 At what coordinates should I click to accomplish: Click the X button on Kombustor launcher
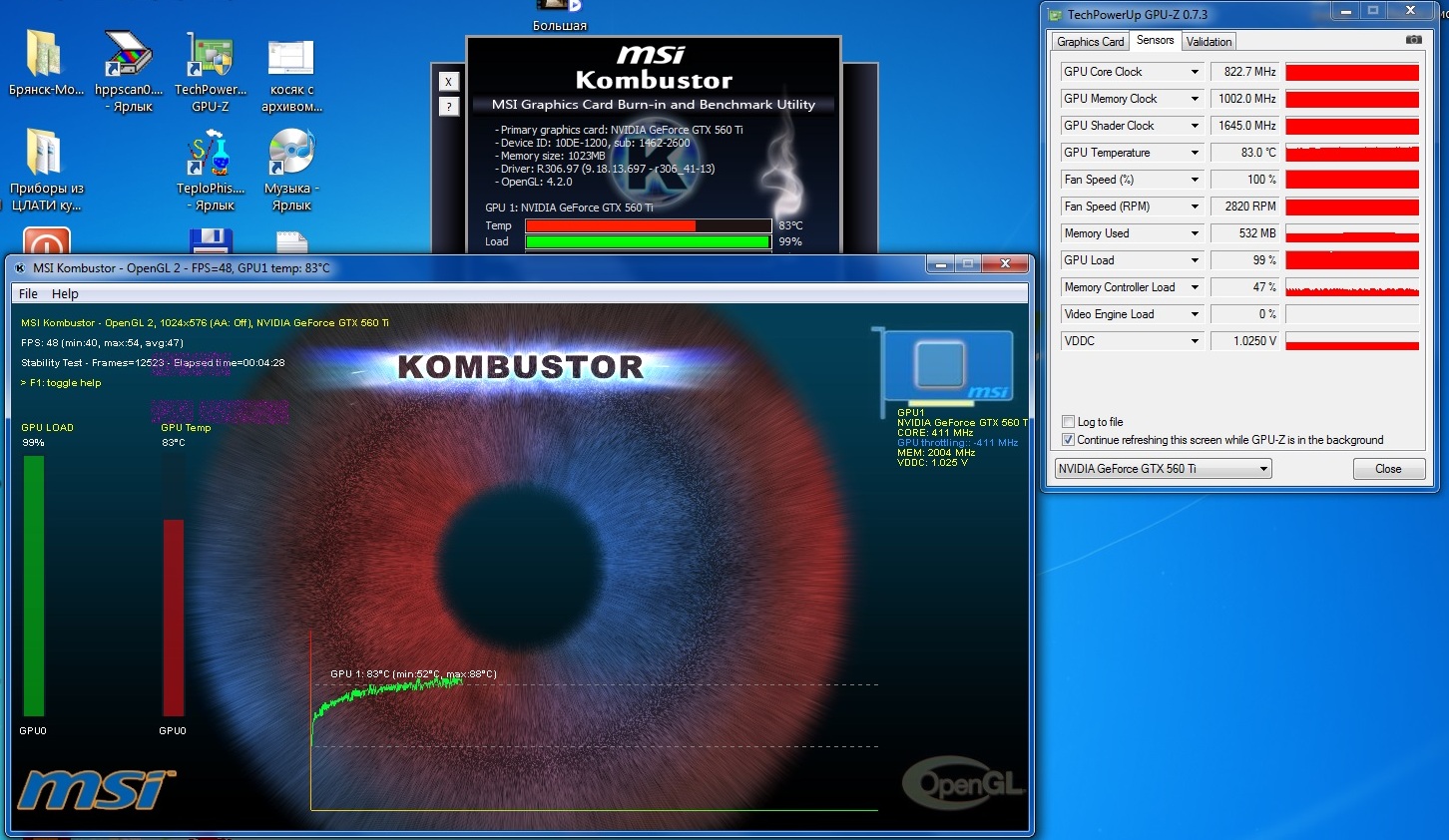(x=449, y=82)
